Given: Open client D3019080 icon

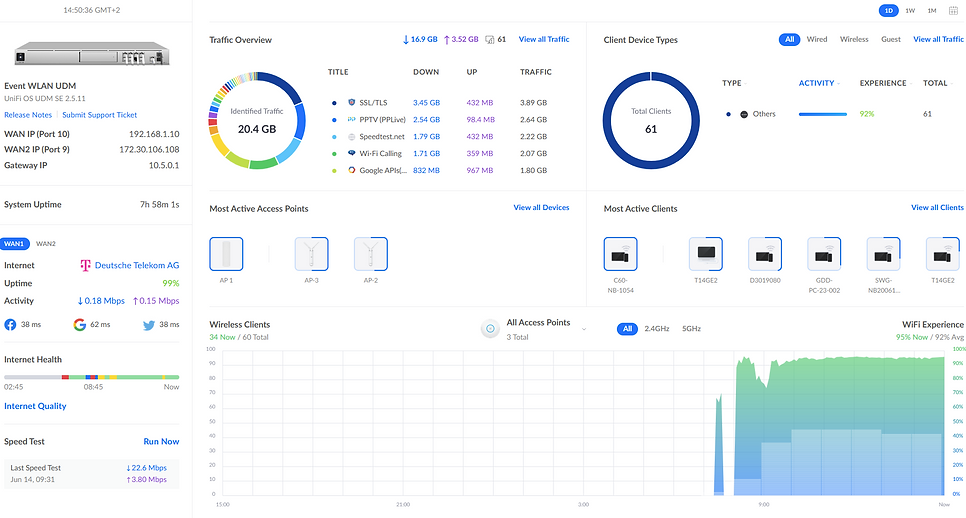Looking at the screenshot, I should point(765,254).
